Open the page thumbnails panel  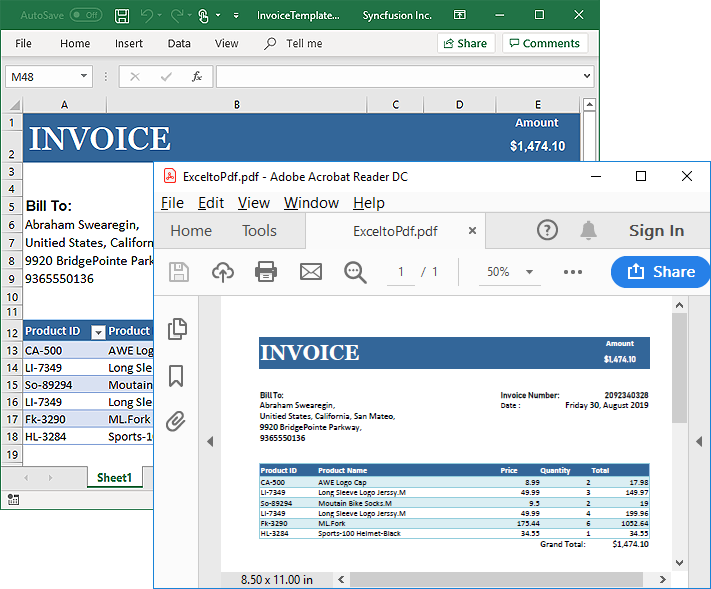click(177, 329)
